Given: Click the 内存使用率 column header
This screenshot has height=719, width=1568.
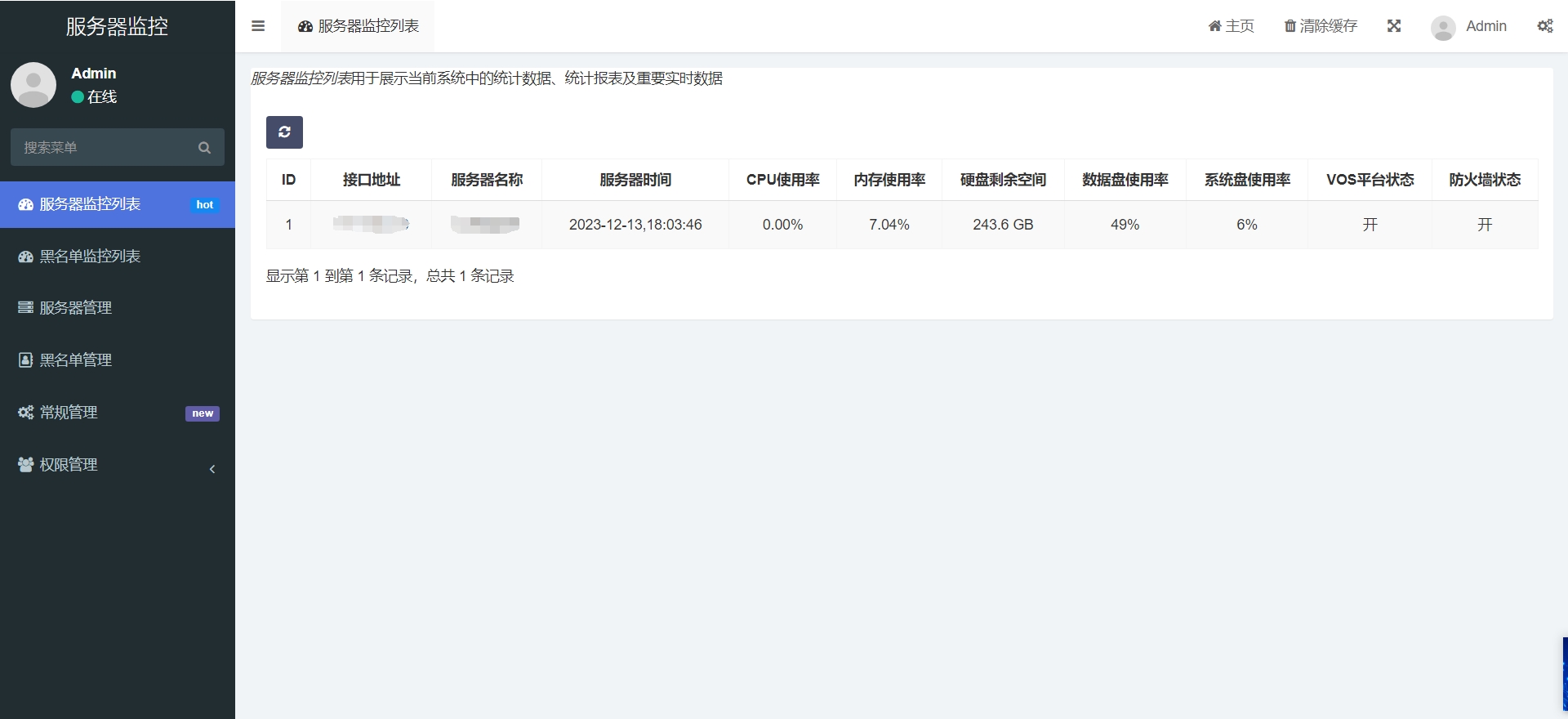Looking at the screenshot, I should click(889, 180).
